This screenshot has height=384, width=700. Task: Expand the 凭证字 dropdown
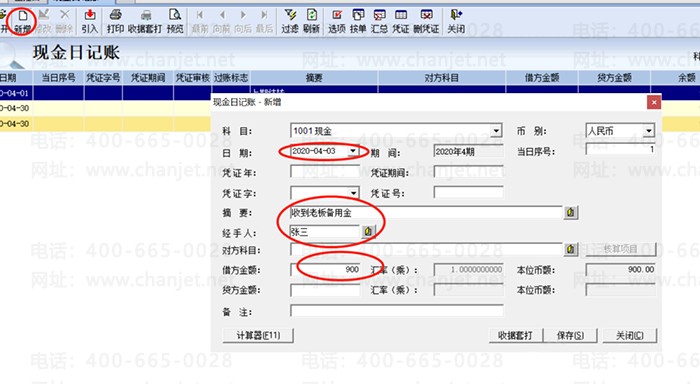point(353,193)
